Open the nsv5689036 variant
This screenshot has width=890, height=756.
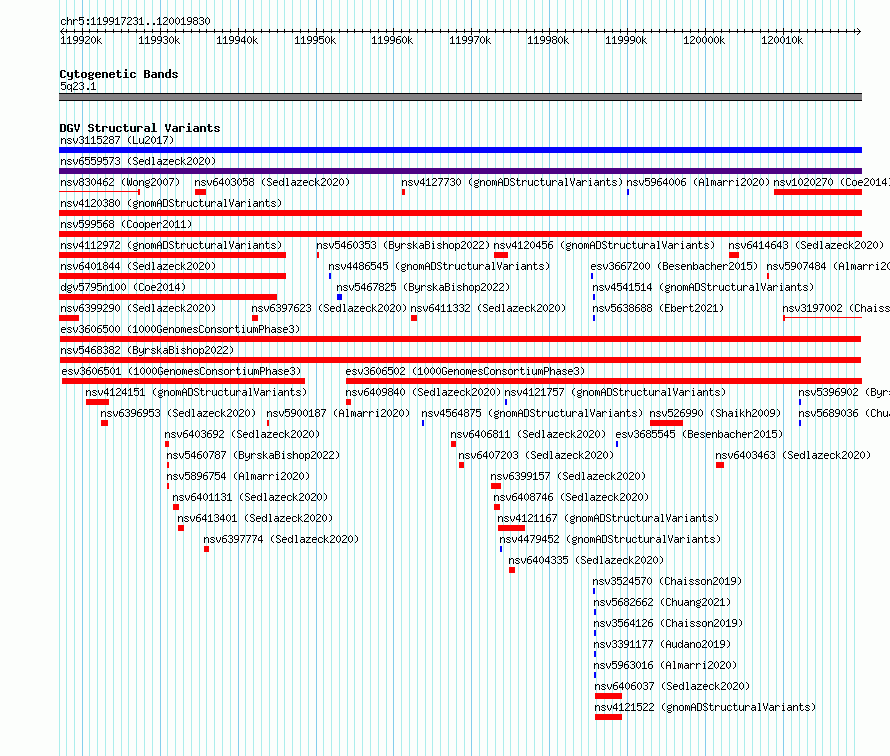pos(844,413)
